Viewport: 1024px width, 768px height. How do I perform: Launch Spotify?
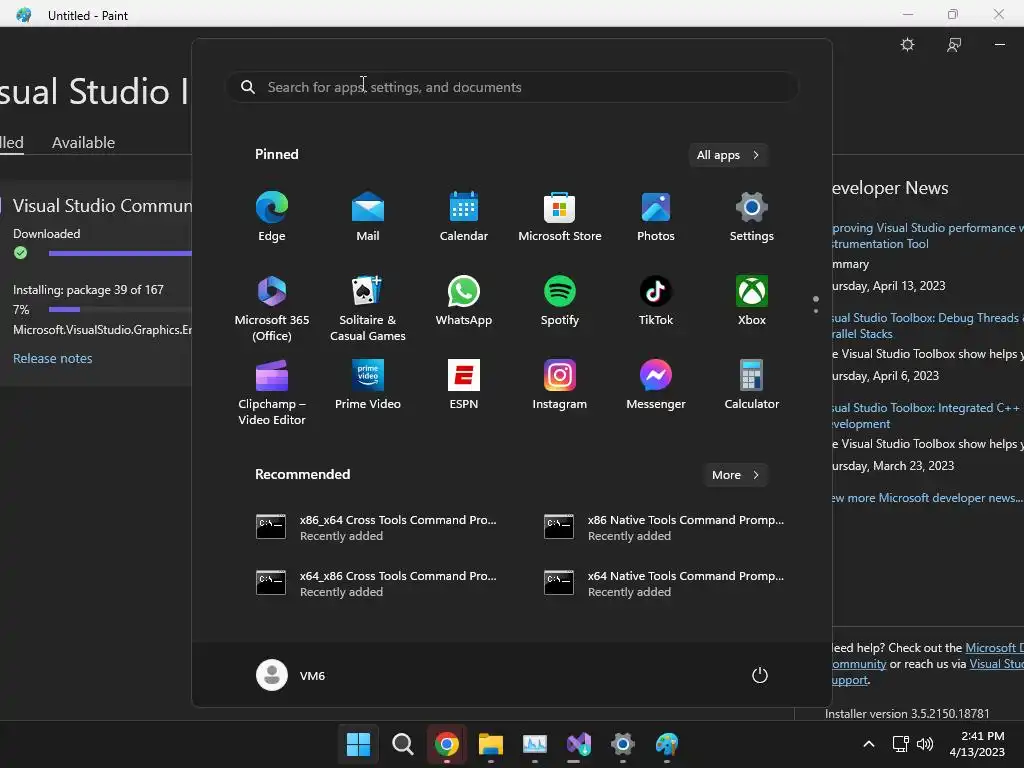[560, 301]
